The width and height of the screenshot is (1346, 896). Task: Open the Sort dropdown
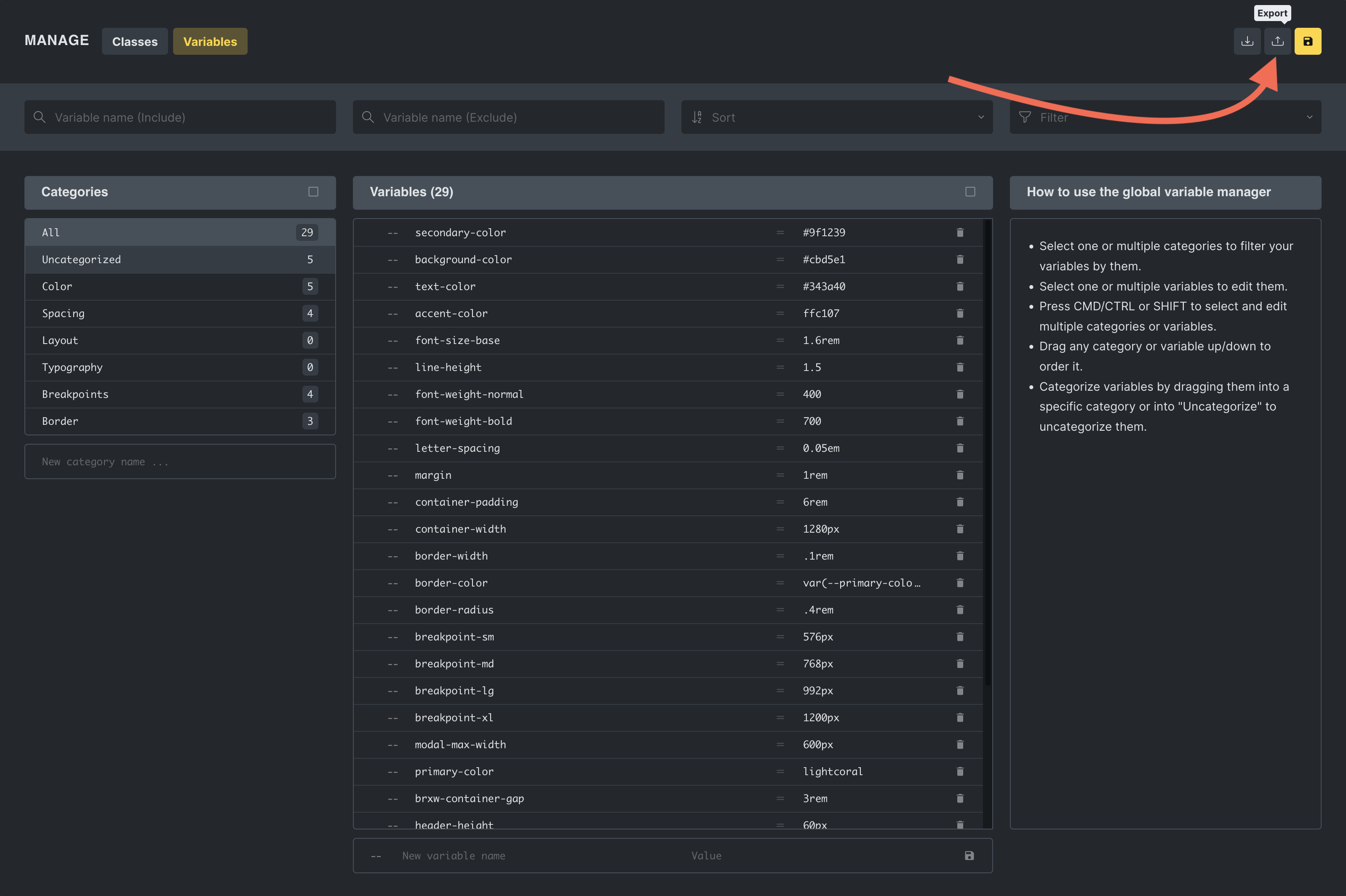tap(836, 117)
